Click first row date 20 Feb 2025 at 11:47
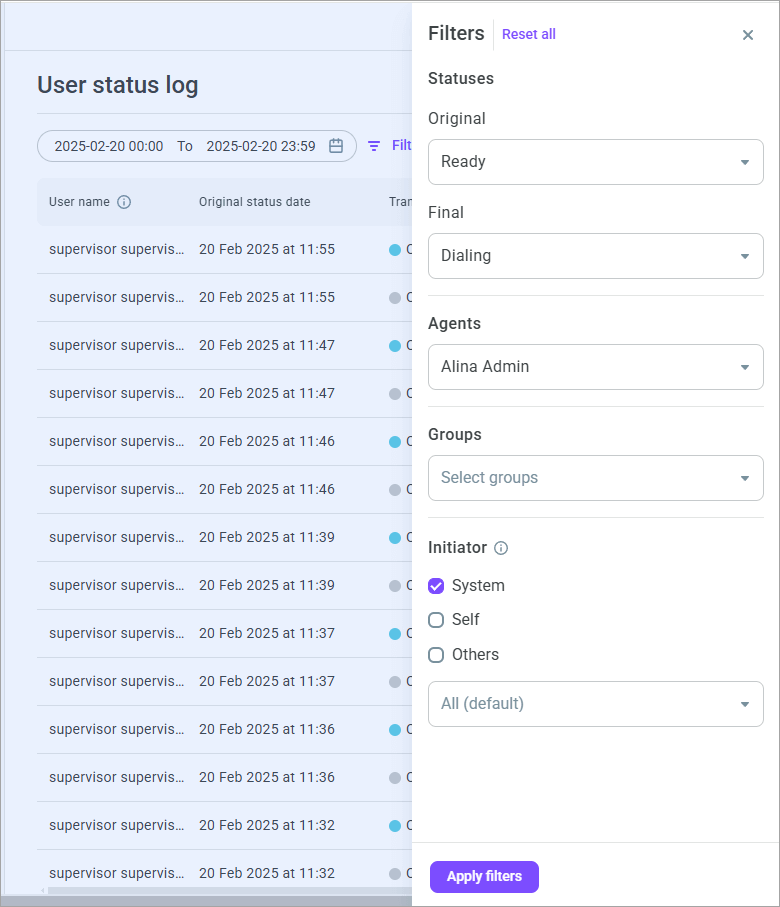Viewport: 780px width, 907px height. 267,345
